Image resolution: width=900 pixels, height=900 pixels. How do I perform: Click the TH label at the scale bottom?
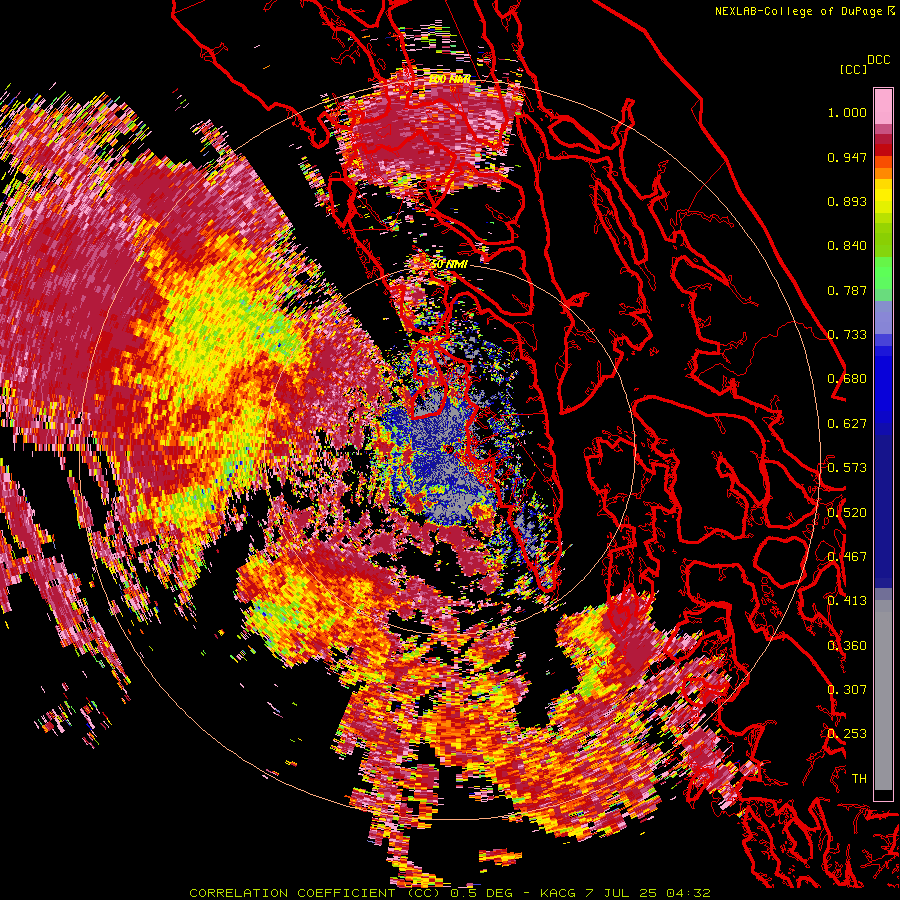(x=859, y=778)
